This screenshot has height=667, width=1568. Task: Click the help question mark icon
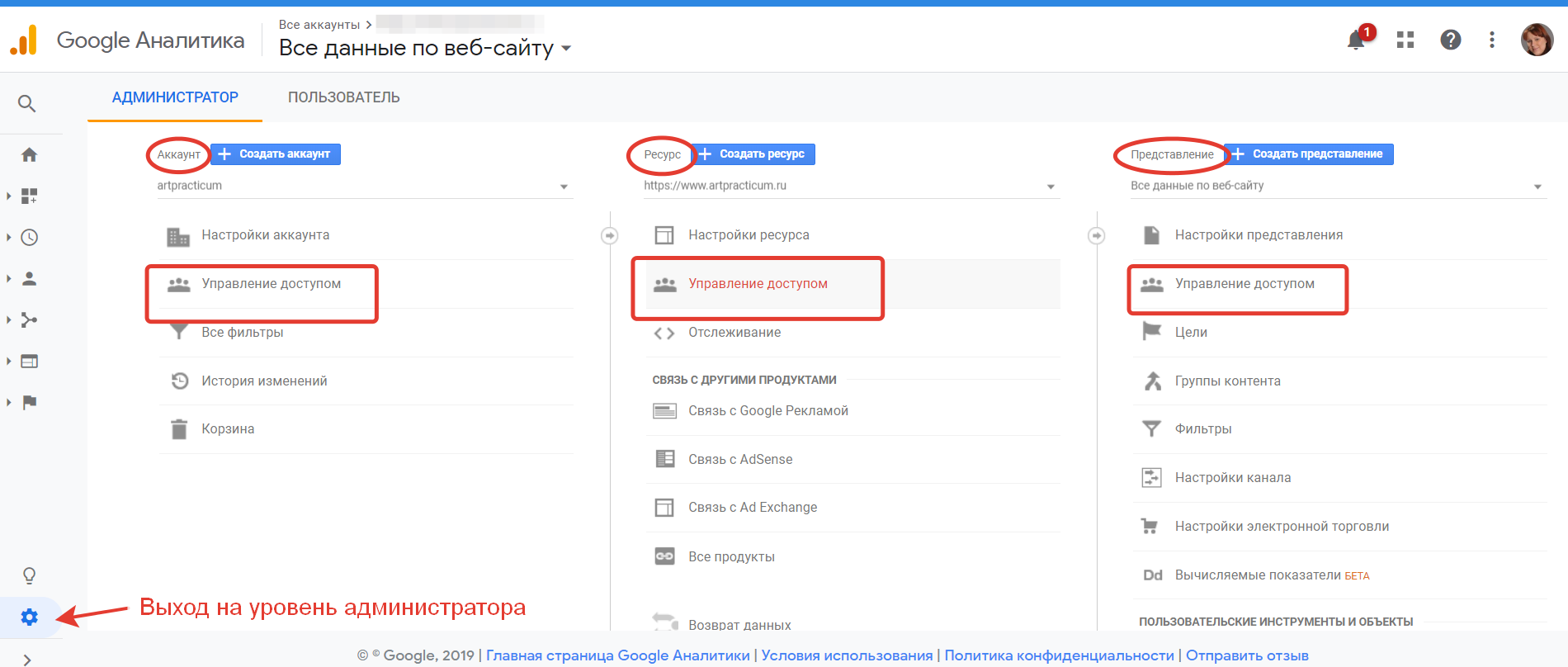[1450, 40]
